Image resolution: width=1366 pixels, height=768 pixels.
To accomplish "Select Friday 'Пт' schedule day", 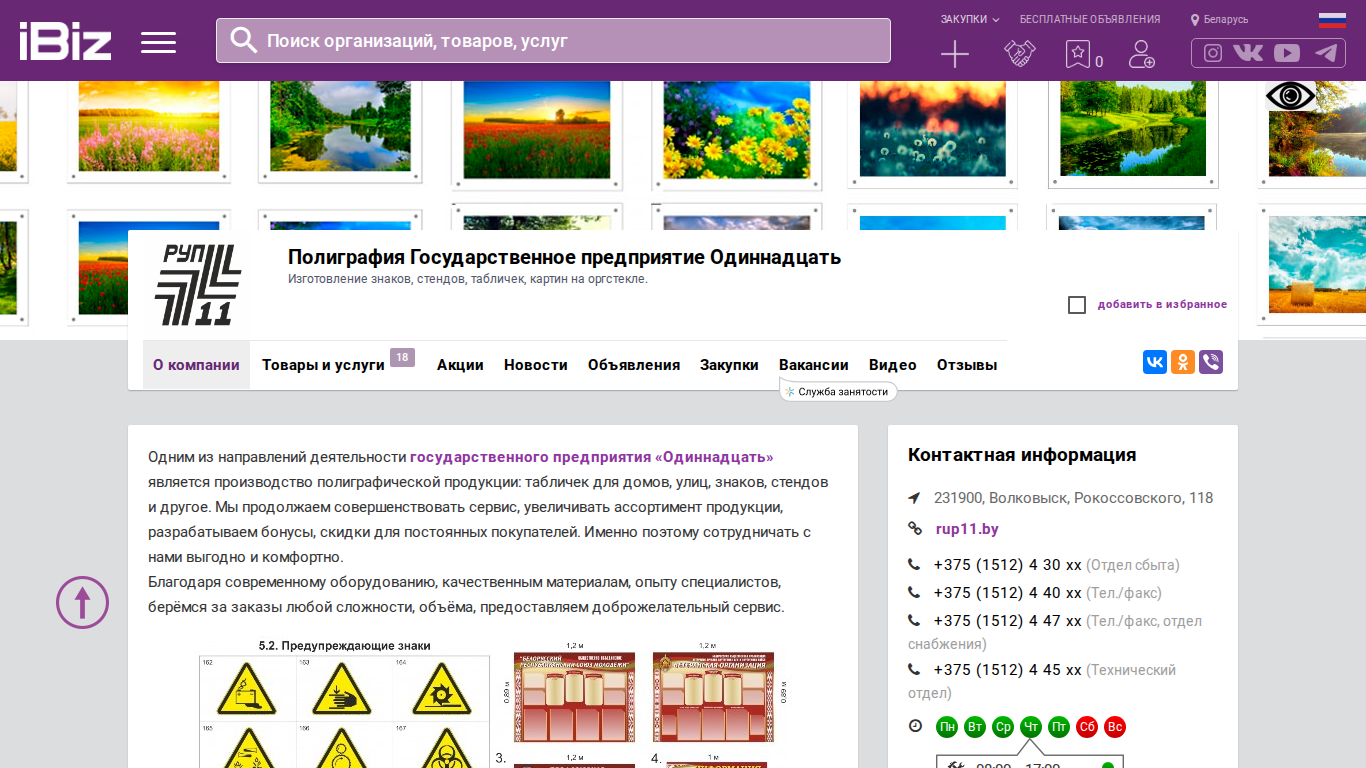I will pyautogui.click(x=1059, y=727).
